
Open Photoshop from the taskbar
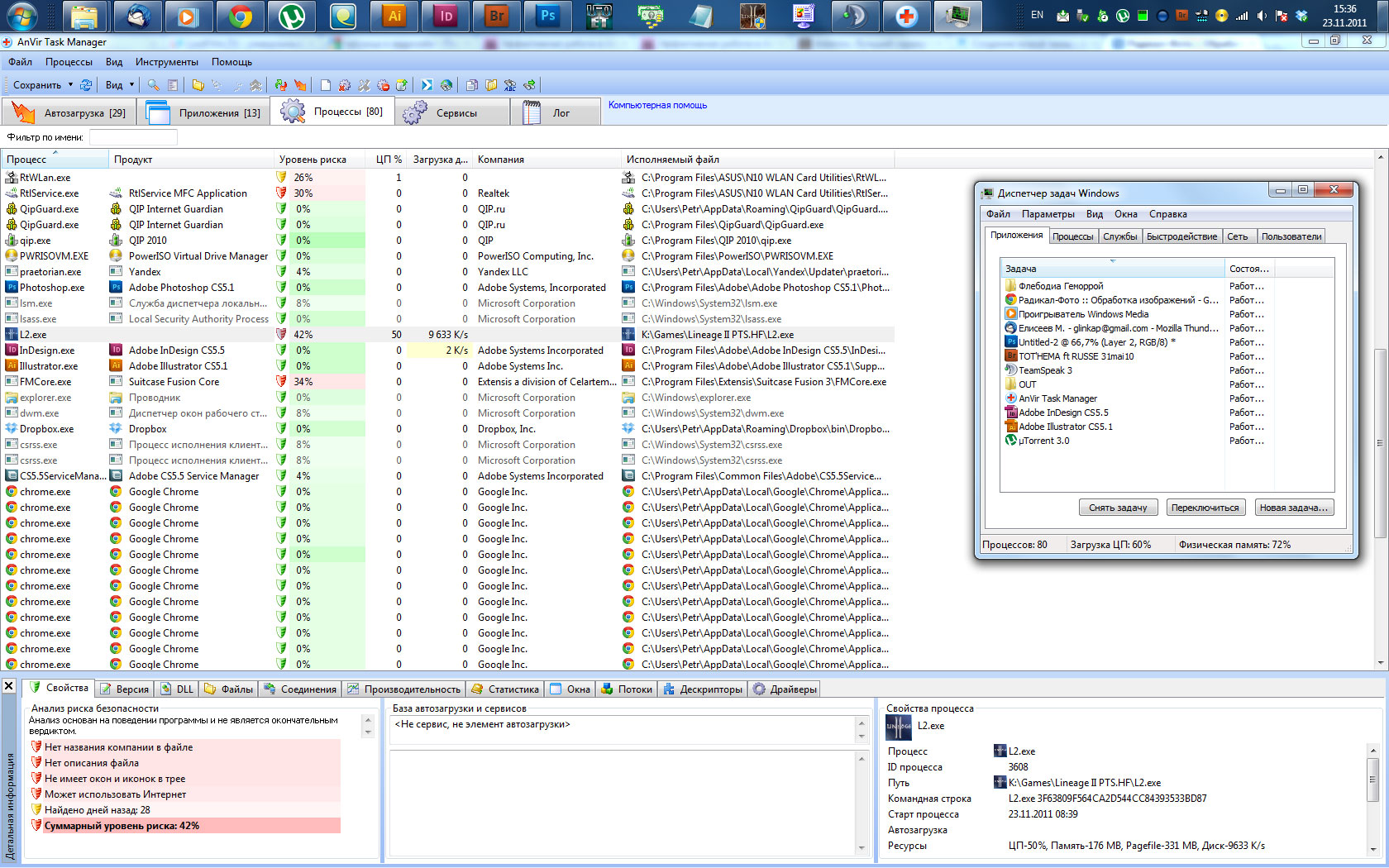547,17
